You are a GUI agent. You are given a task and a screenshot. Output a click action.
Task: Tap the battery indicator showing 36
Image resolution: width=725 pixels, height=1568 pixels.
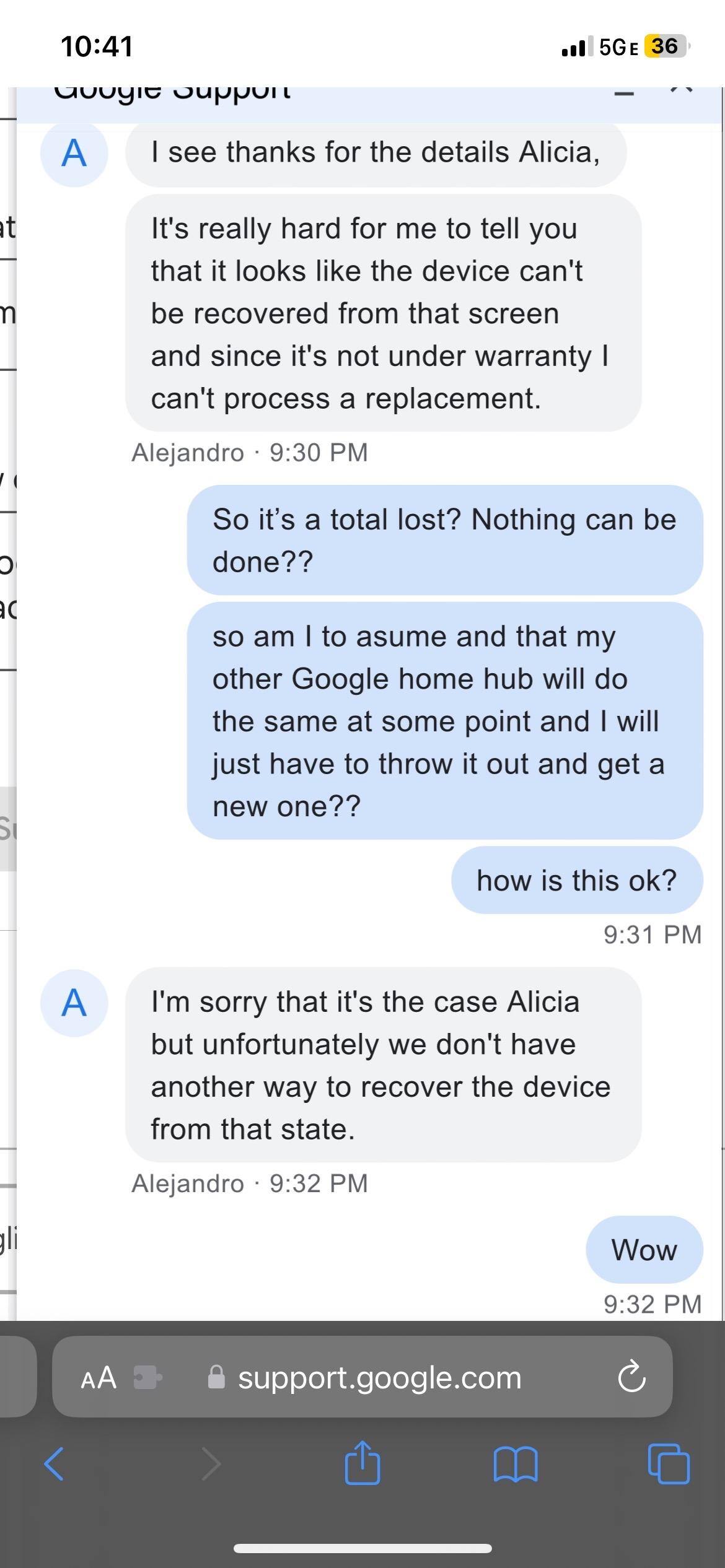(x=666, y=46)
